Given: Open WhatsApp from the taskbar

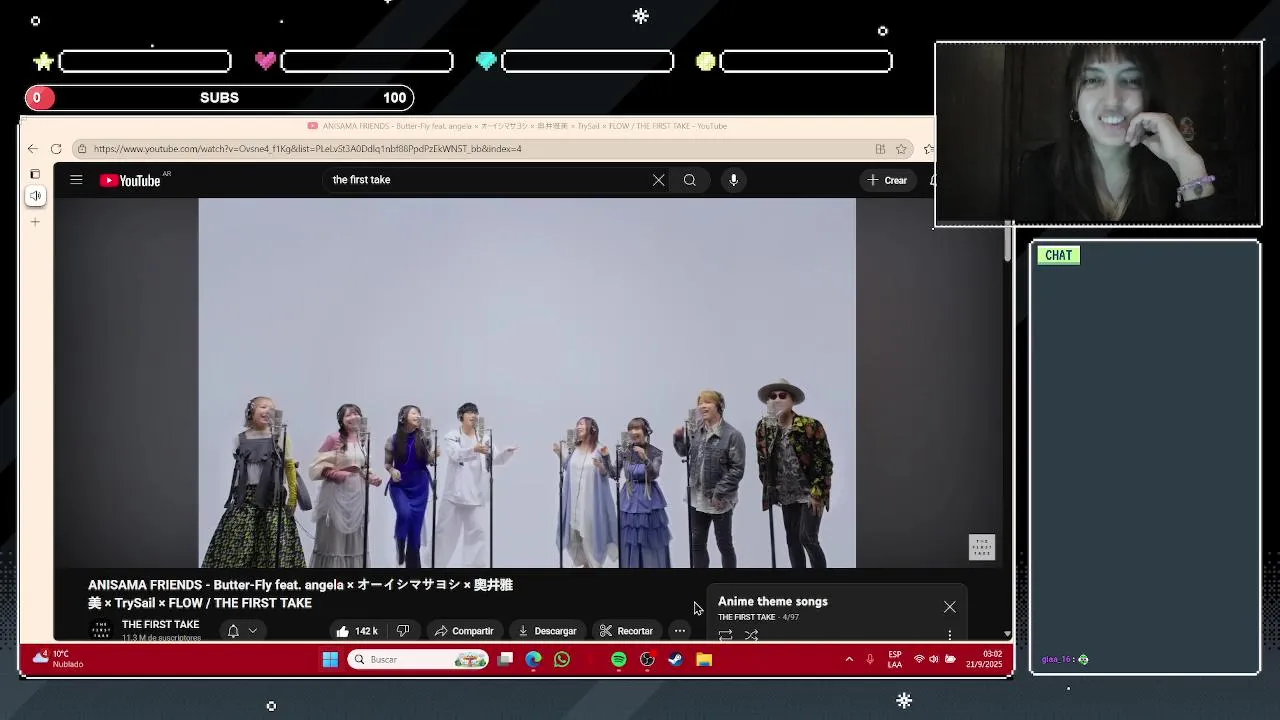Looking at the screenshot, I should pos(562,660).
